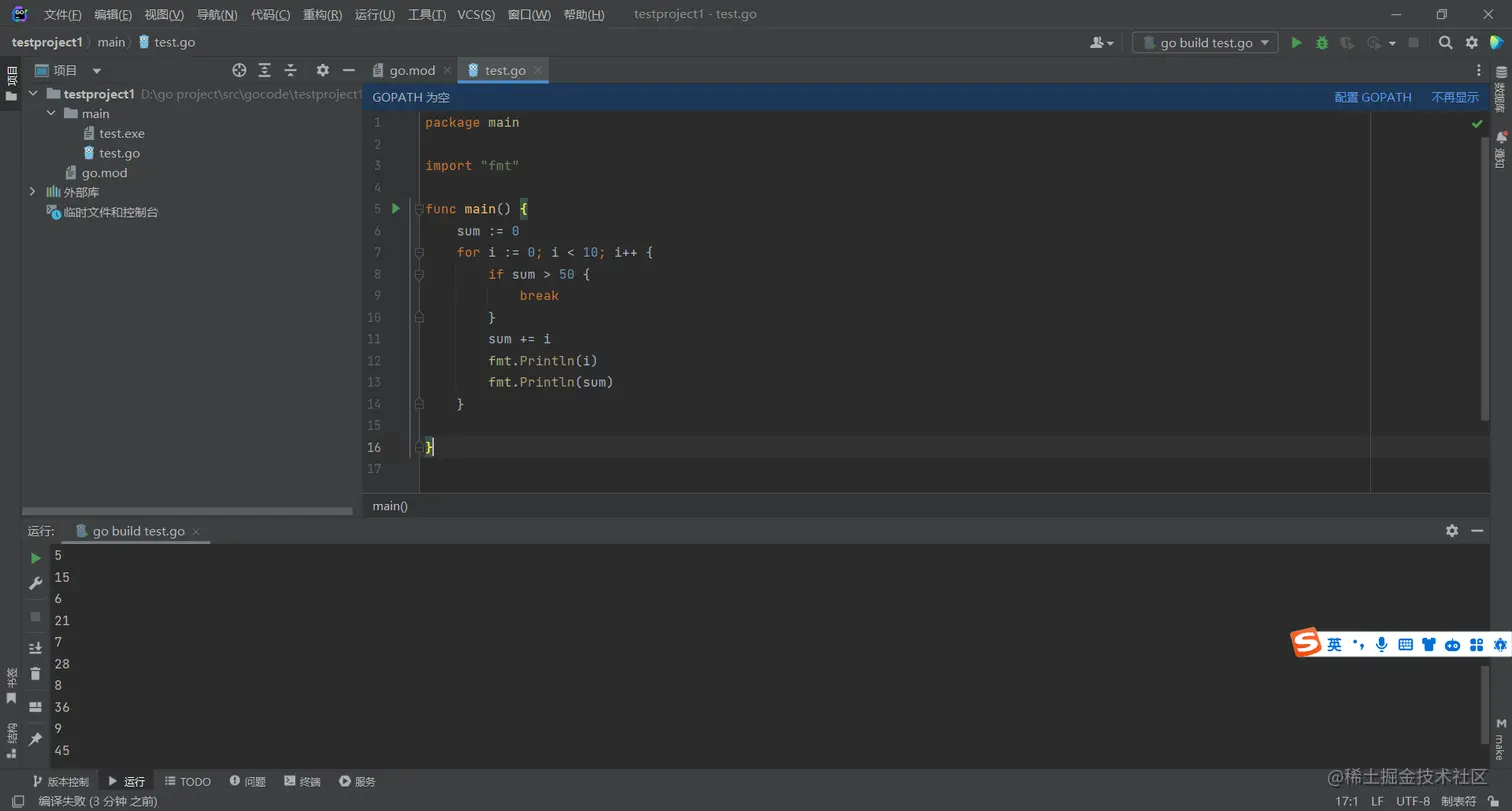Run the go build test.go configuration
Screen dimensions: 1512x811
pos(1297,43)
